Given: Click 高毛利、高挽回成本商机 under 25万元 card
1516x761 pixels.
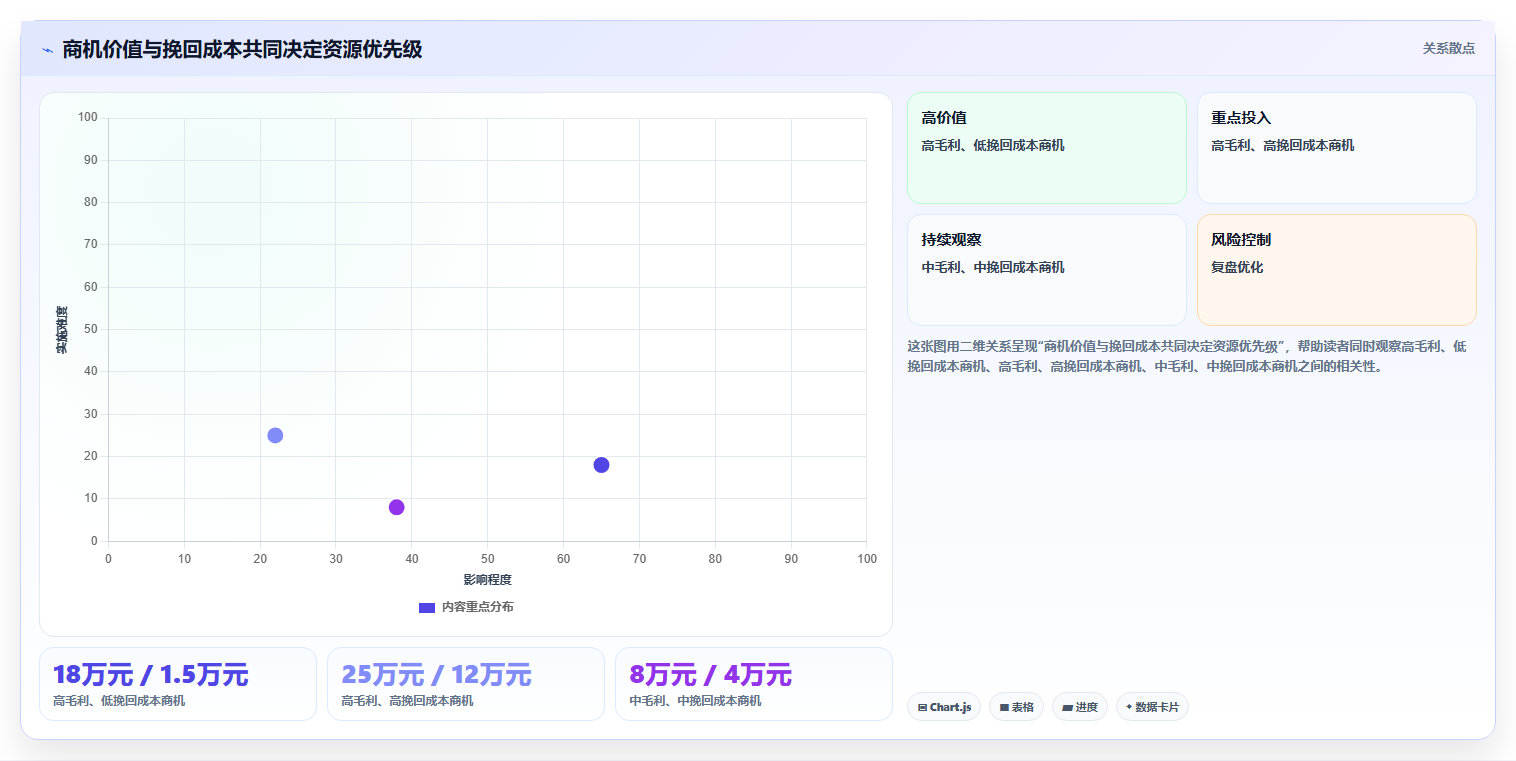Looking at the screenshot, I should coord(407,701).
